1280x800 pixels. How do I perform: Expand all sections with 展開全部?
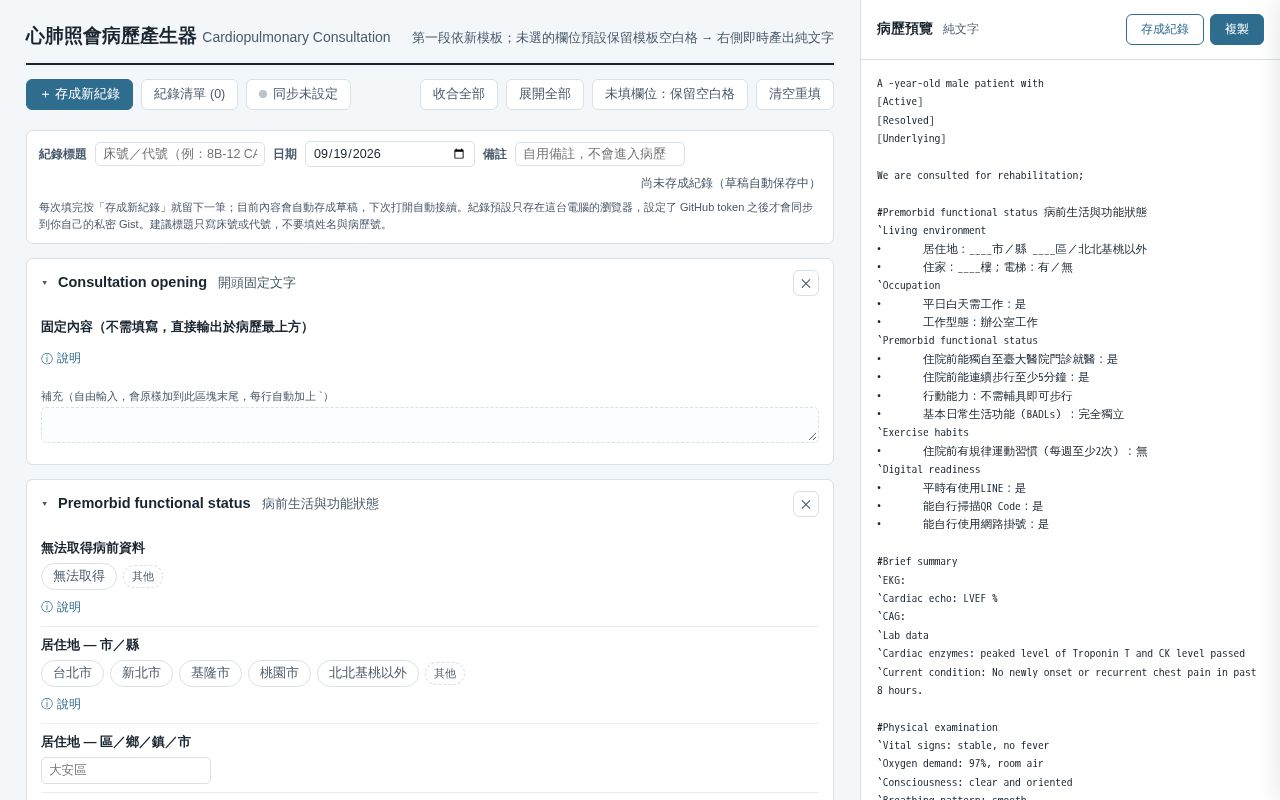[x=545, y=94]
